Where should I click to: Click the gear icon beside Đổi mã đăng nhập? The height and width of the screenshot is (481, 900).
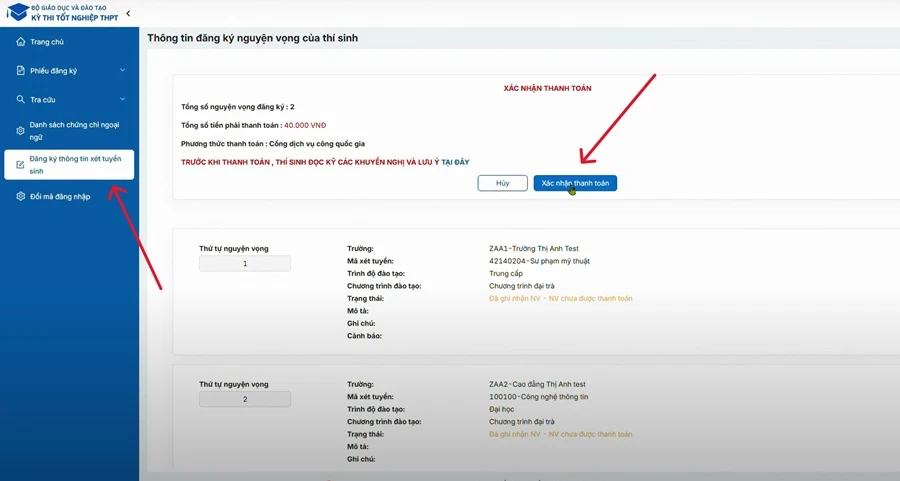21,196
